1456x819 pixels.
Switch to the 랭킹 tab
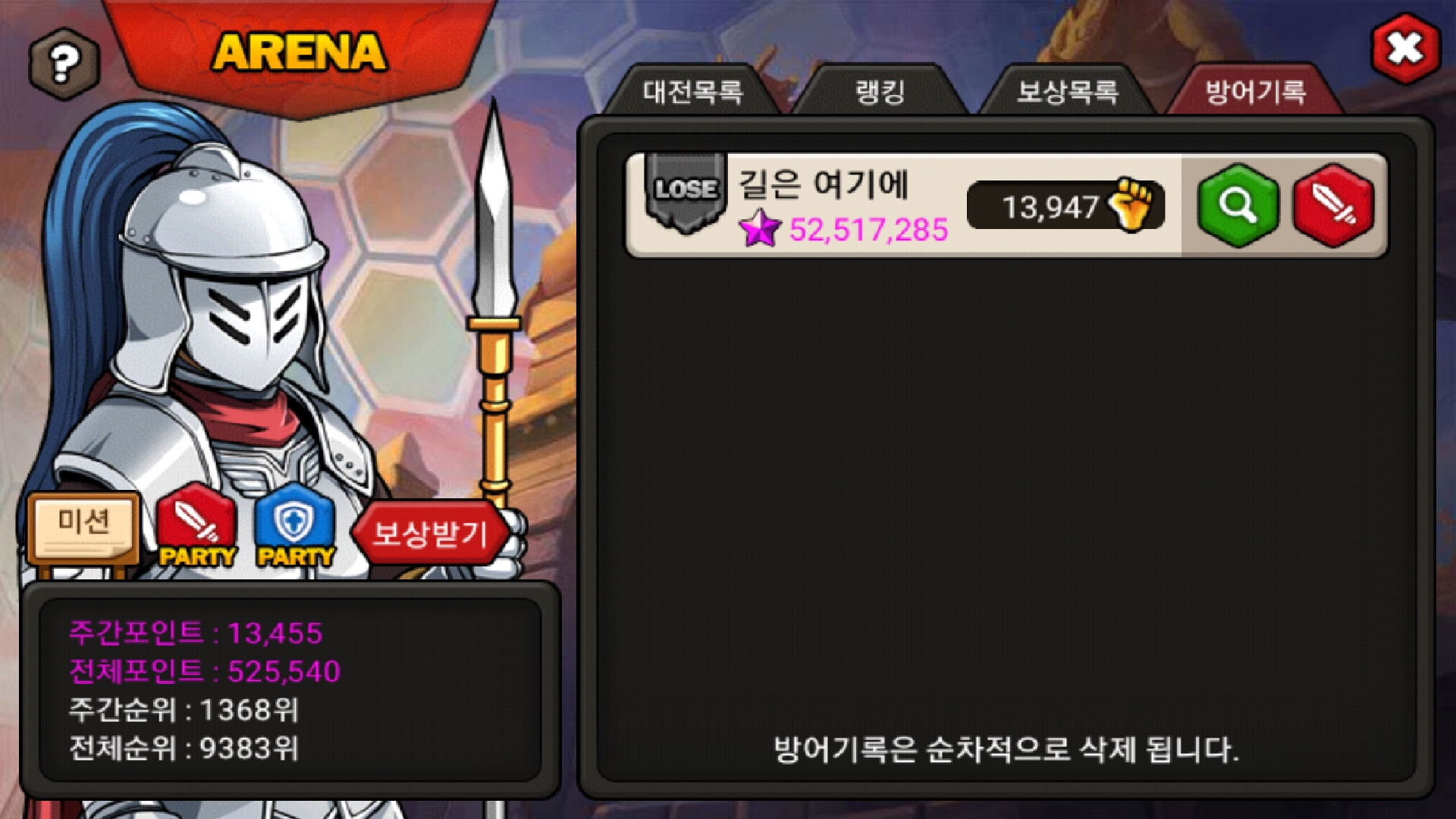click(x=880, y=92)
